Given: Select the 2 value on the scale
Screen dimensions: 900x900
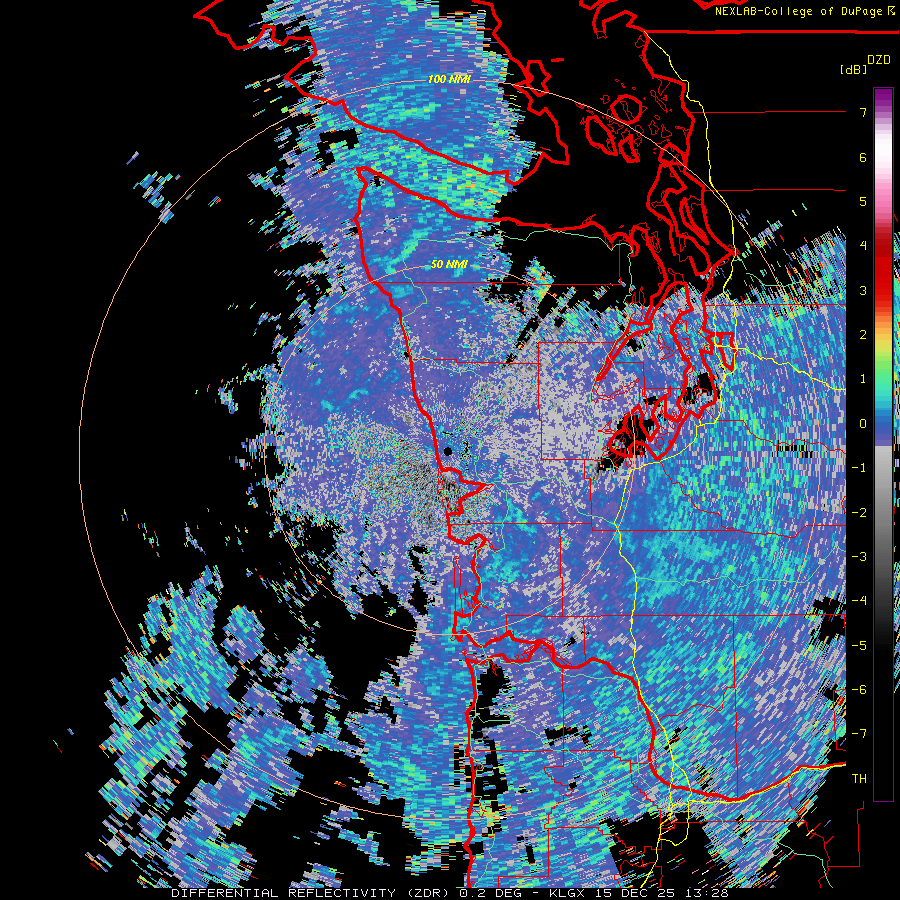Looking at the screenshot, I should [x=863, y=335].
